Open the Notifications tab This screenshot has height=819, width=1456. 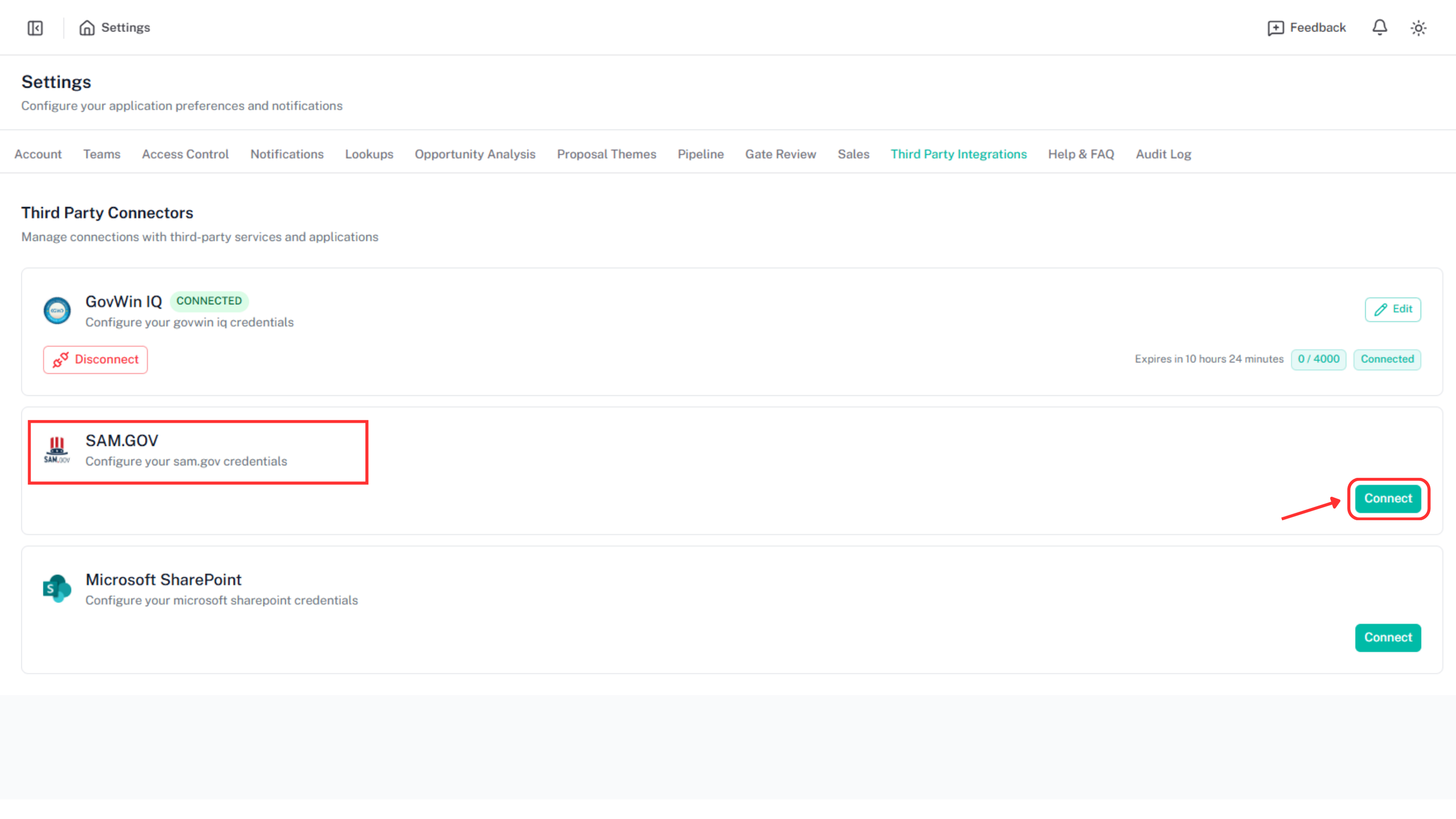[x=286, y=154]
